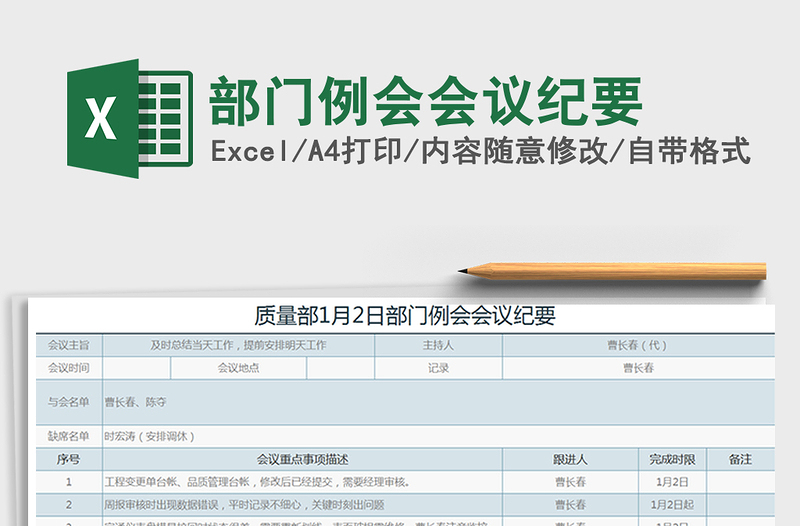Click the green Excel logo icon
Screen dimensions: 800x526
[x=128, y=119]
